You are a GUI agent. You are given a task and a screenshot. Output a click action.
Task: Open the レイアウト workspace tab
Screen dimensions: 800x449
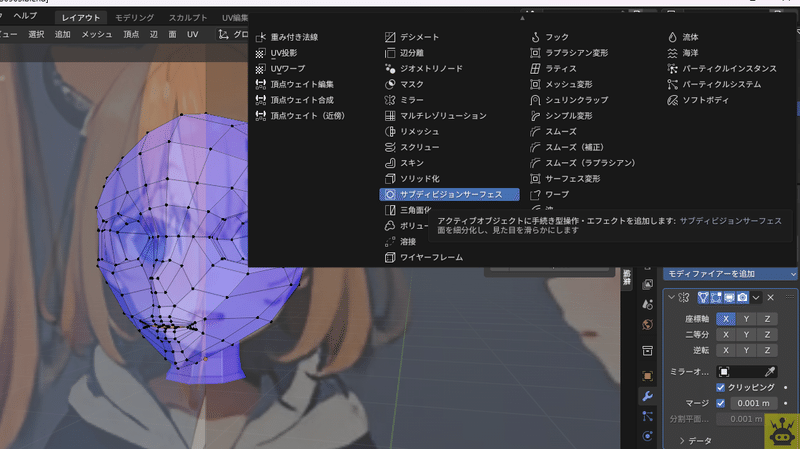[81, 17]
